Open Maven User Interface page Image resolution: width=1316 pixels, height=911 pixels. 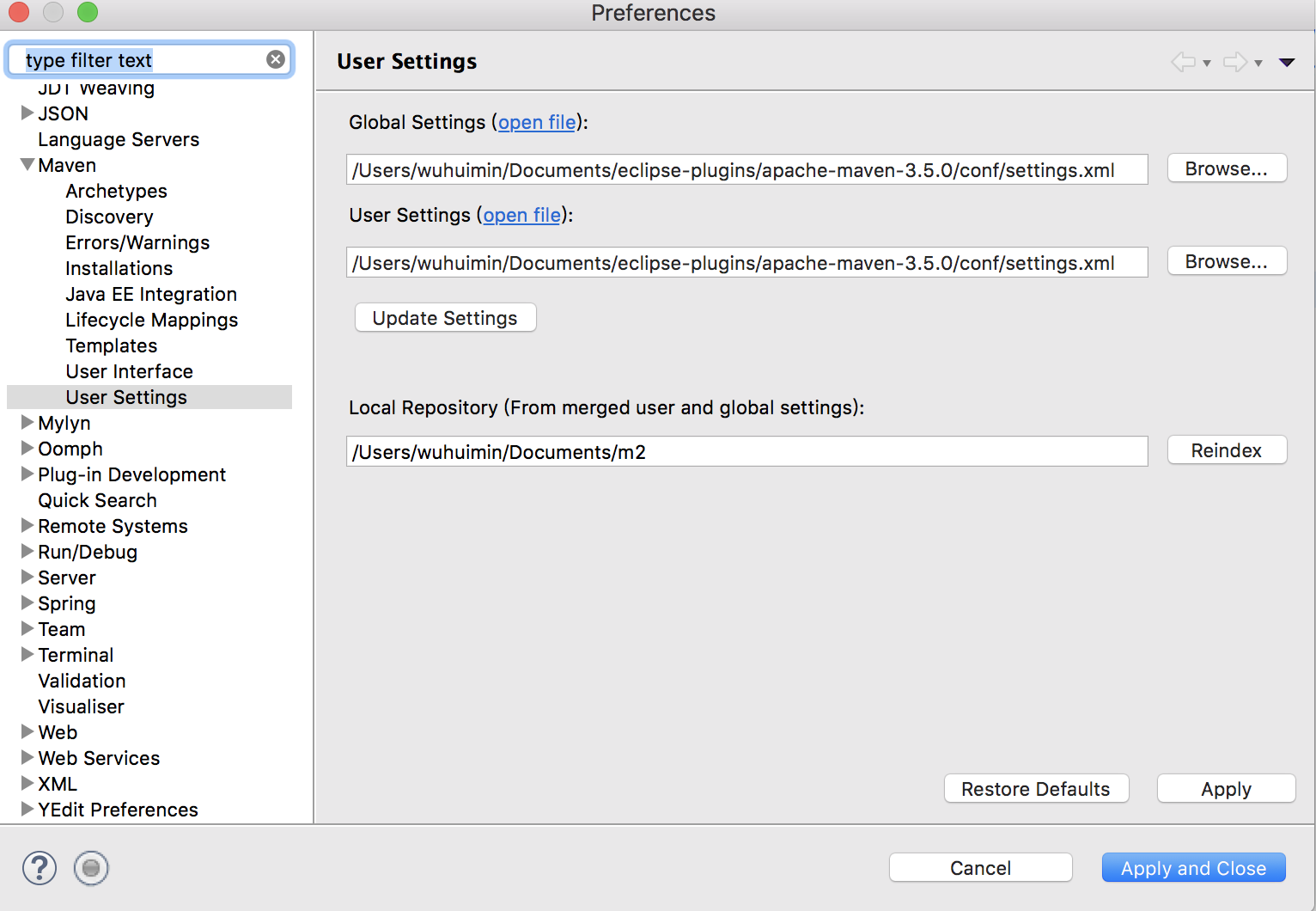129,371
